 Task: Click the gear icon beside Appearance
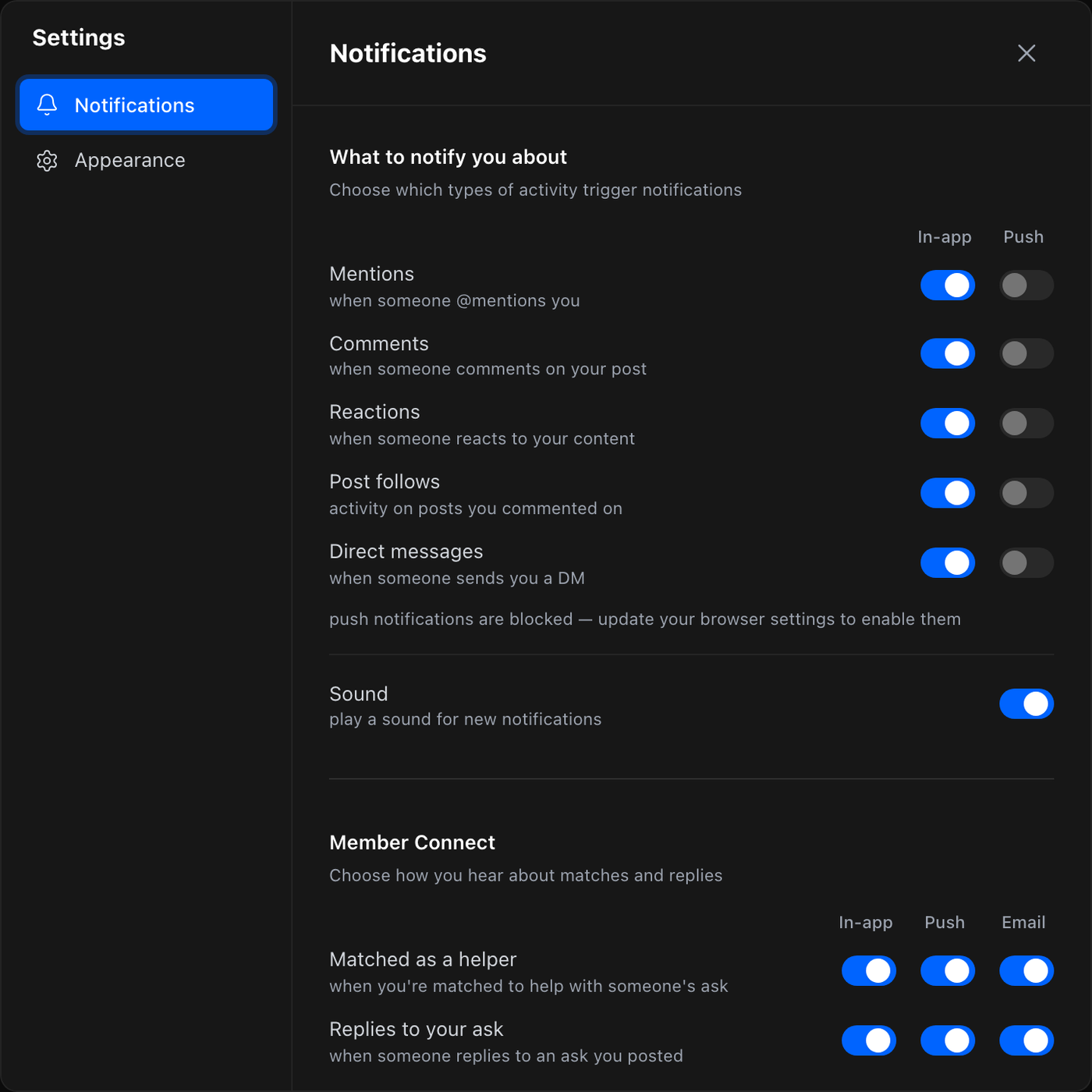click(47, 160)
